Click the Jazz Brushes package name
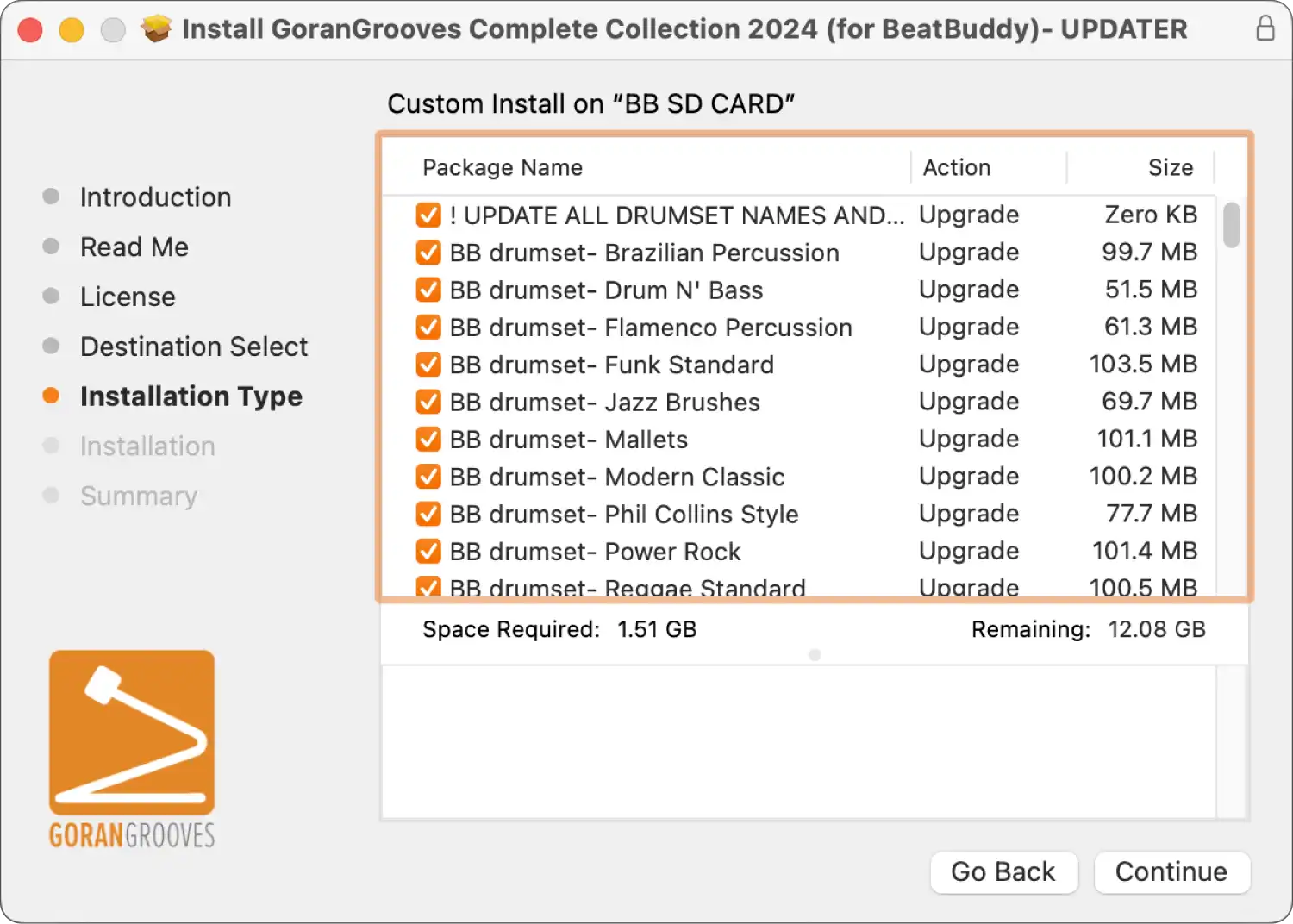Image resolution: width=1293 pixels, height=924 pixels. (x=605, y=403)
